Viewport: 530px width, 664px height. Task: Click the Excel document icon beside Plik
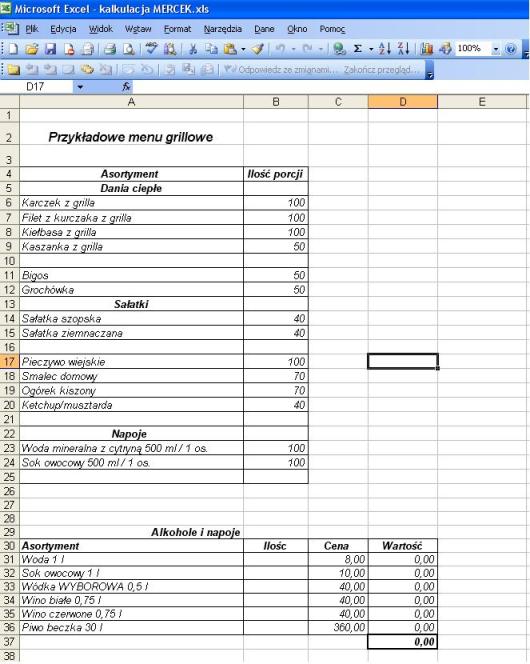11,28
